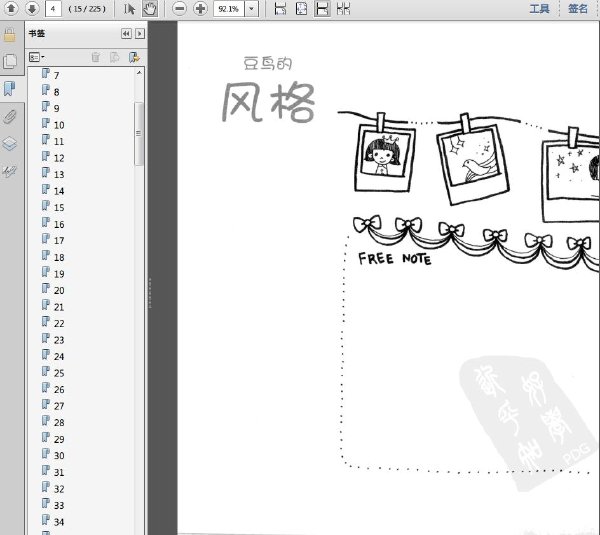Open bookmark 17

59,241
